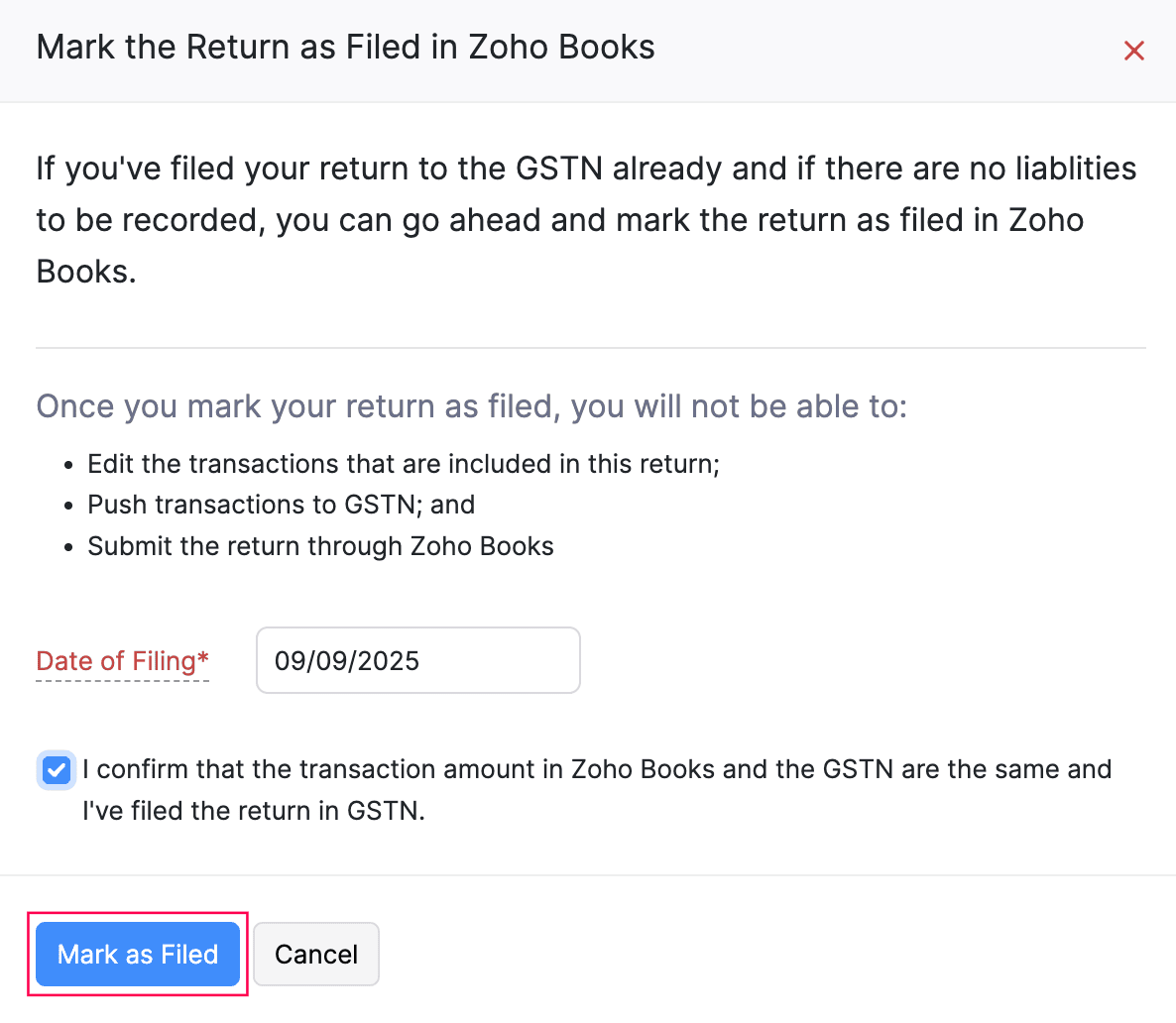
Task: Click the 'Push transactions to GSTN' bullet item
Action: [281, 505]
